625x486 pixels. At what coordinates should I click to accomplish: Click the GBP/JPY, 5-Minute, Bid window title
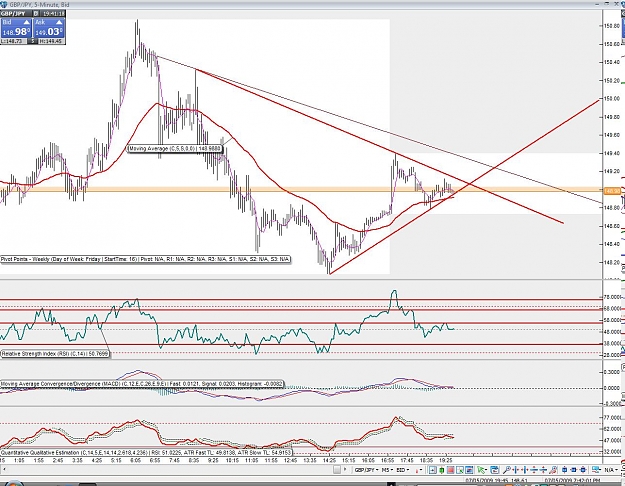click(39, 5)
